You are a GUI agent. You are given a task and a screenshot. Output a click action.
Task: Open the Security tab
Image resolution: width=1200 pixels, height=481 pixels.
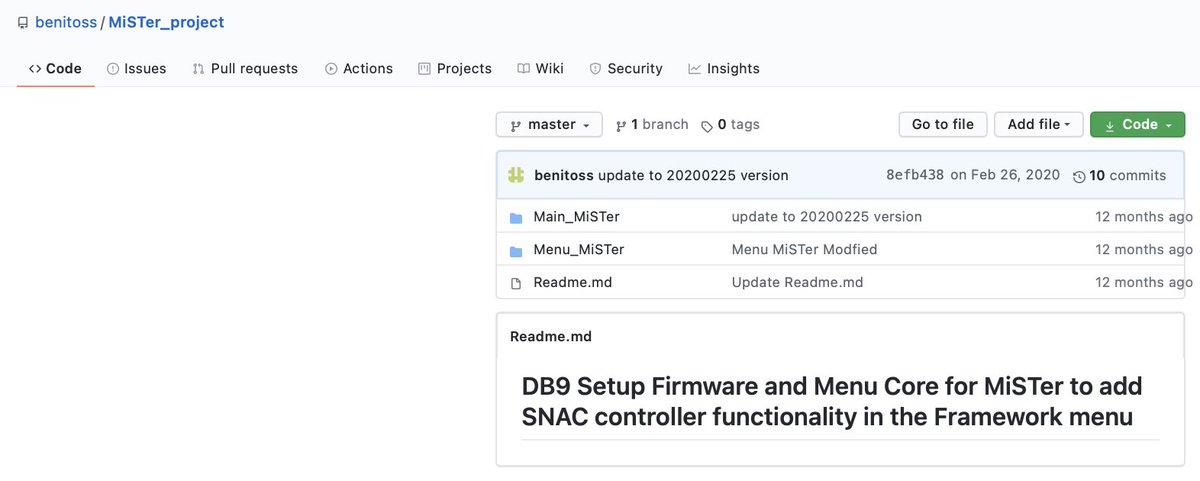pos(626,68)
